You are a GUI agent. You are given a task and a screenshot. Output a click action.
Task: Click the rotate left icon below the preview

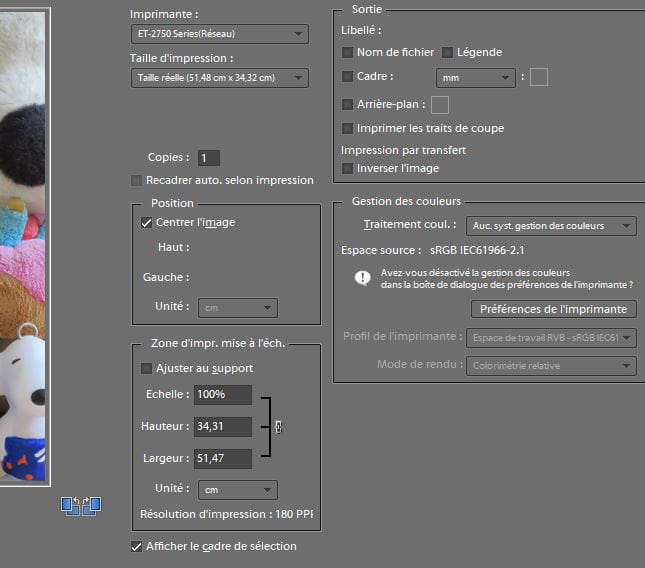[x=70, y=506]
